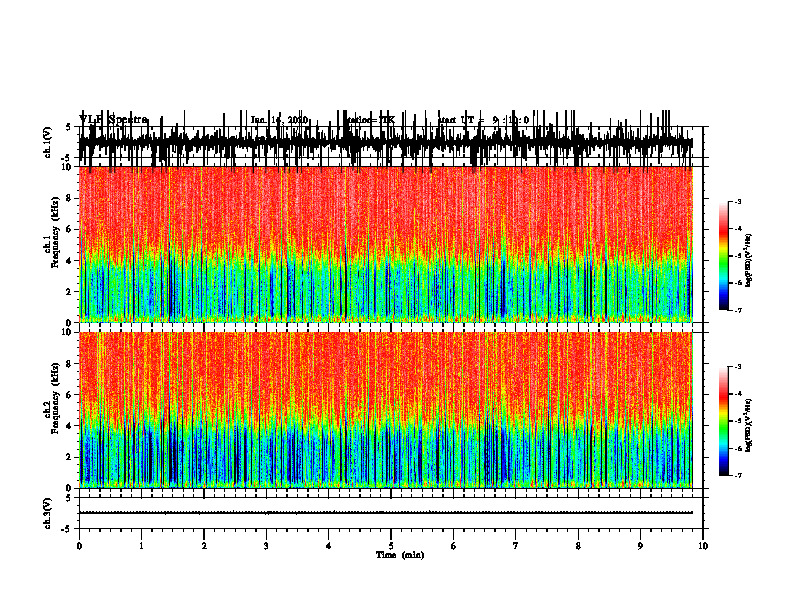Click time axis tick label 1
Image resolution: width=792 pixels, height=612 pixels.
pyautogui.click(x=141, y=546)
